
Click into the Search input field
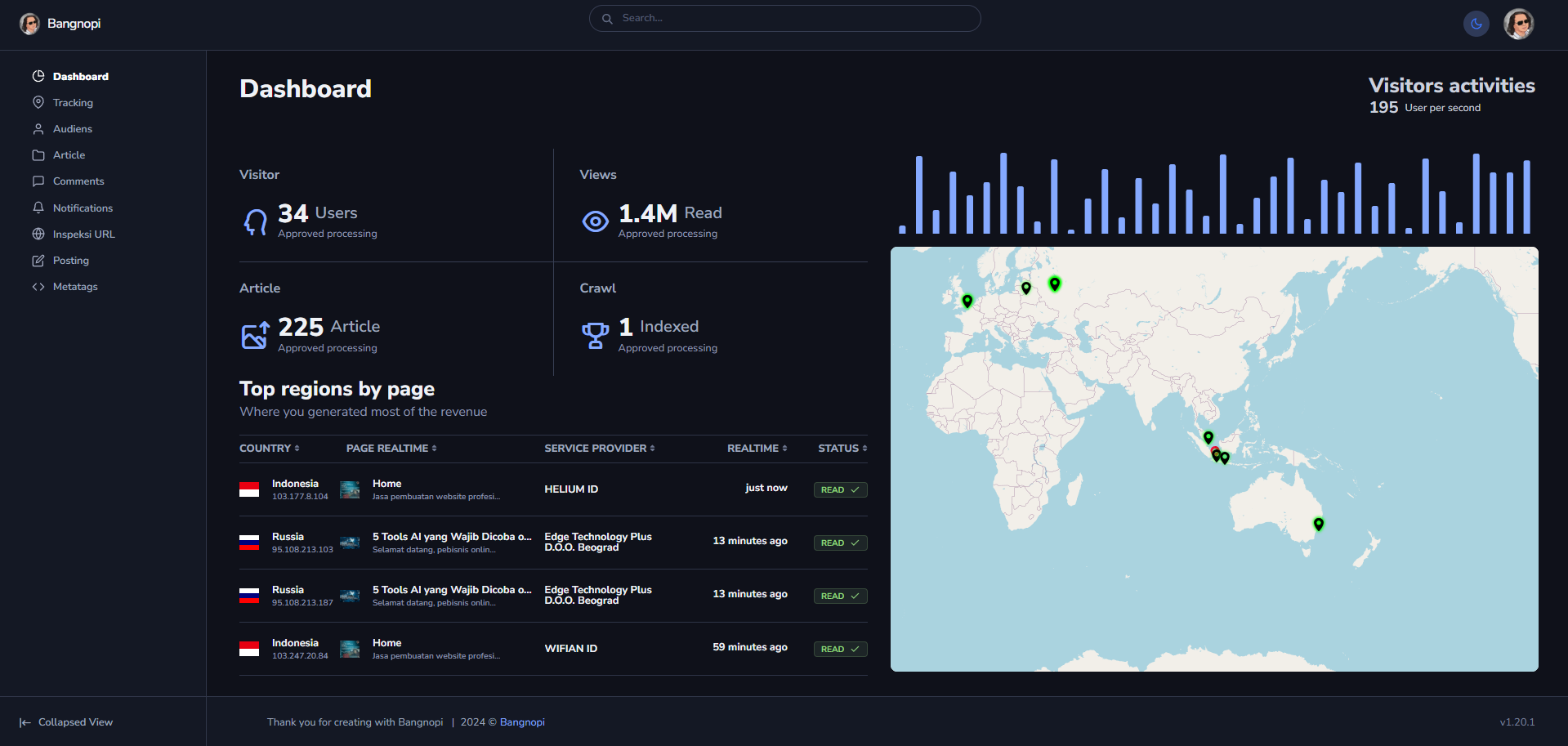tap(784, 18)
